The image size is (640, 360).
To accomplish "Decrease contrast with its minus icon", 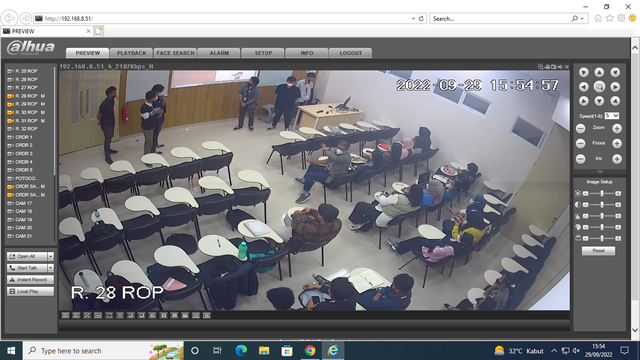I will tap(586, 204).
